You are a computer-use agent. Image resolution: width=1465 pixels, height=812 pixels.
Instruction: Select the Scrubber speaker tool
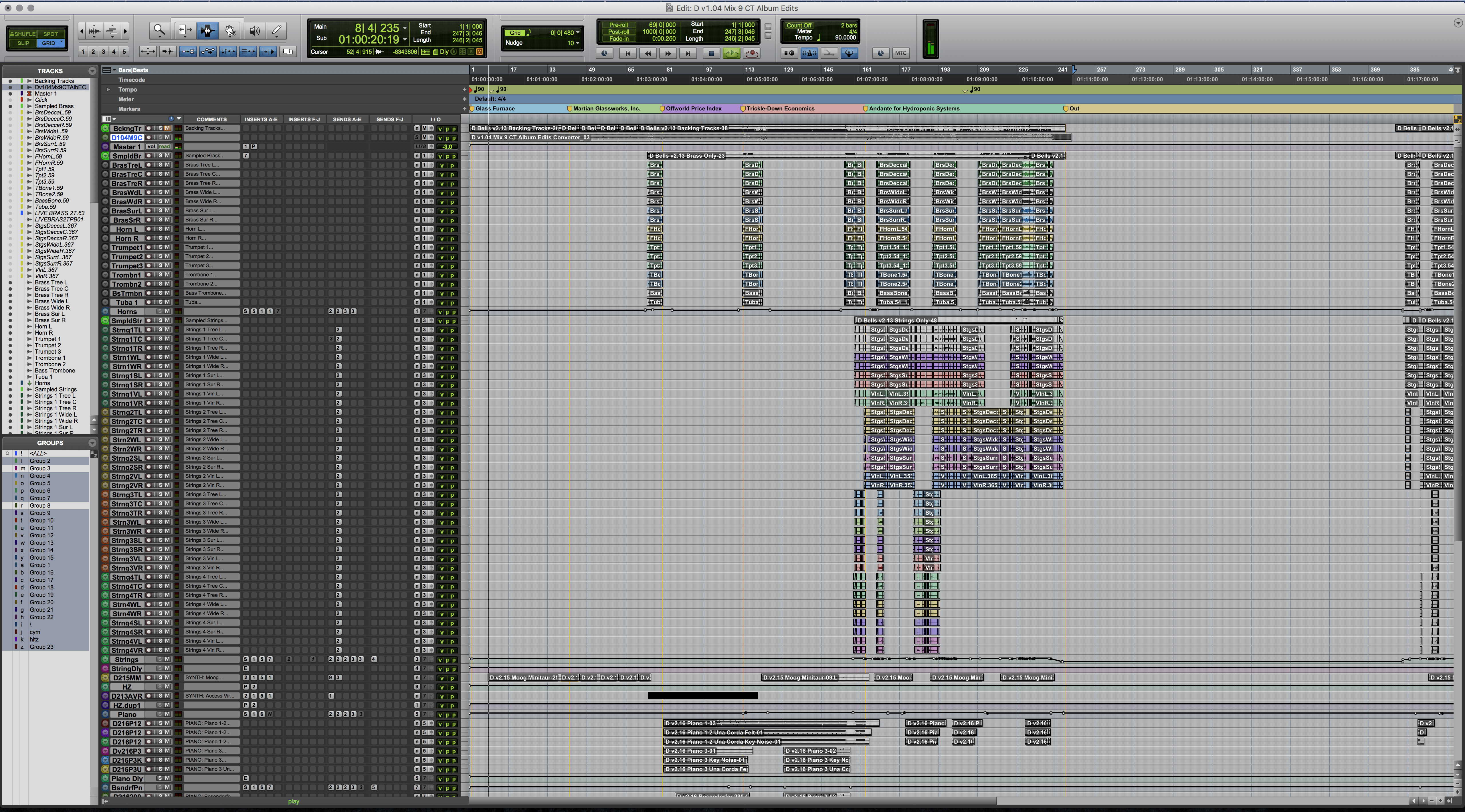pyautogui.click(x=254, y=31)
